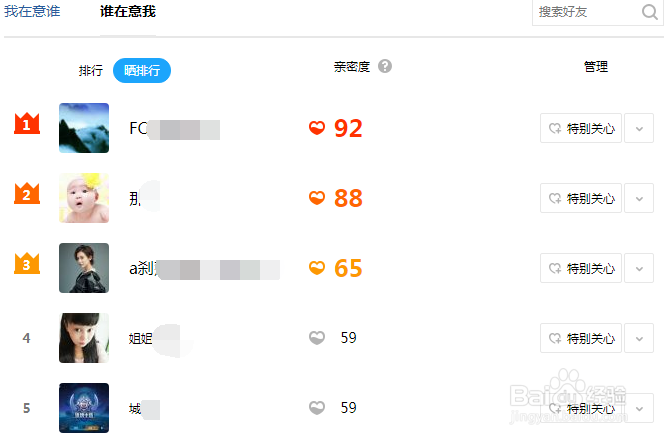Click the gray heart in the fourth row
Screen dimensions: 665x440
(x=317, y=338)
